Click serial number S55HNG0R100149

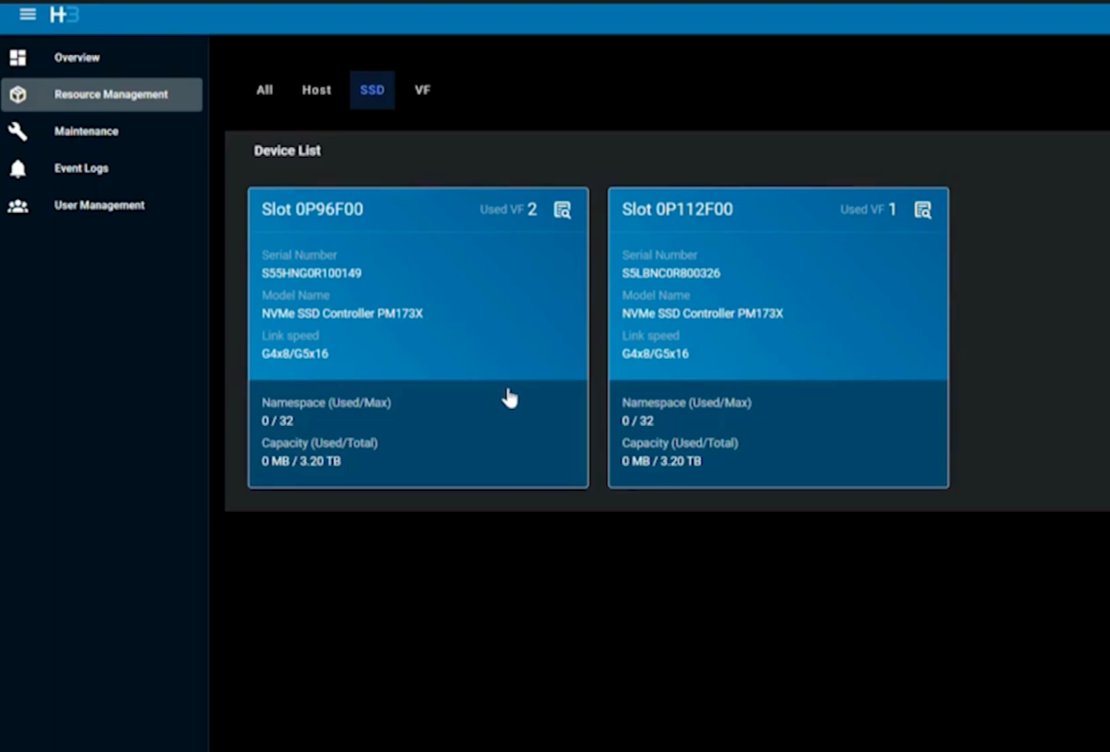tap(311, 273)
